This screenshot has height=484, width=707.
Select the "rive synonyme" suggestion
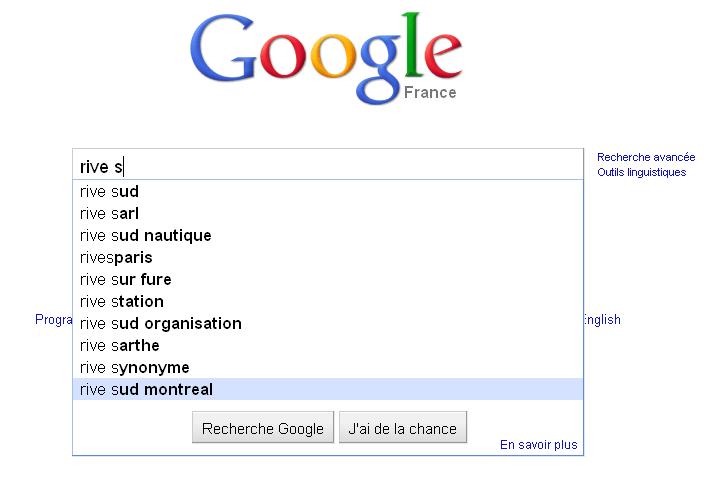click(328, 368)
